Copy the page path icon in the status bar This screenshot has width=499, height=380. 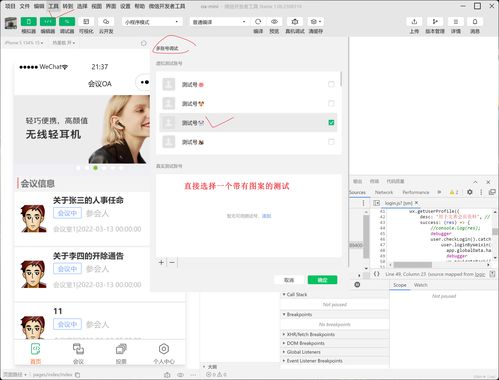tap(78, 375)
